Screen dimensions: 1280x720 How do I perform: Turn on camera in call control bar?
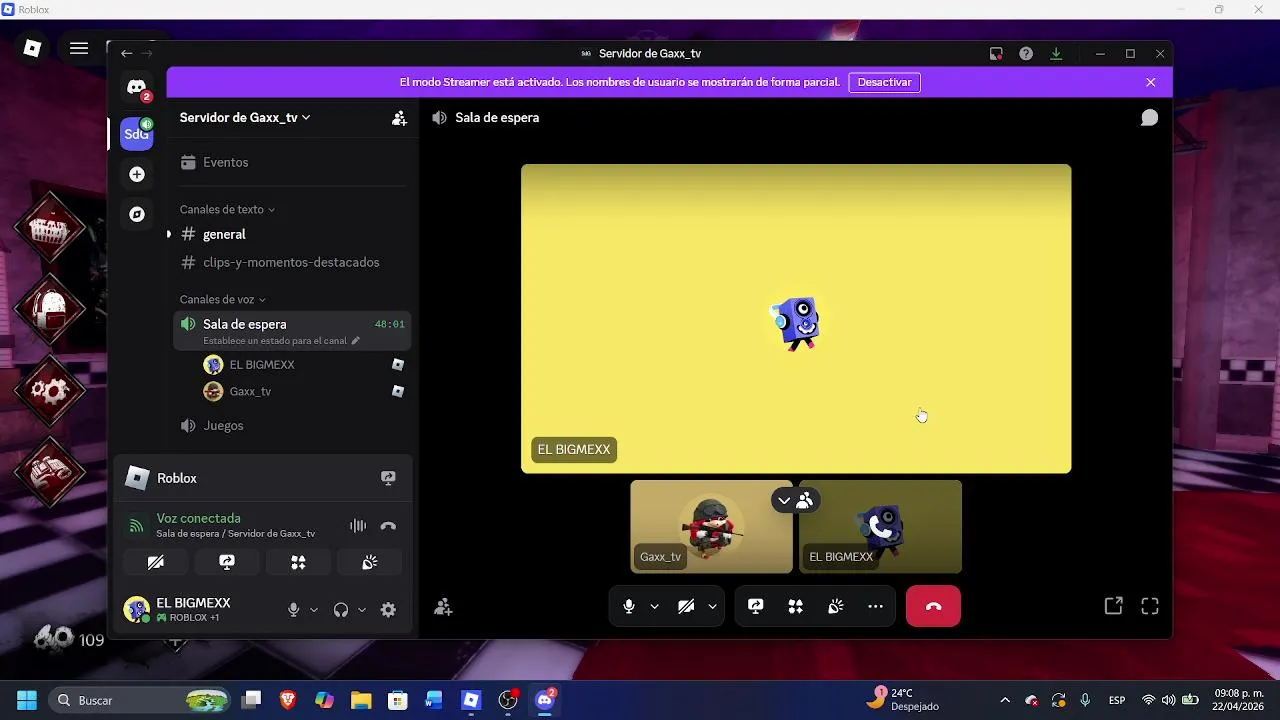coord(686,606)
